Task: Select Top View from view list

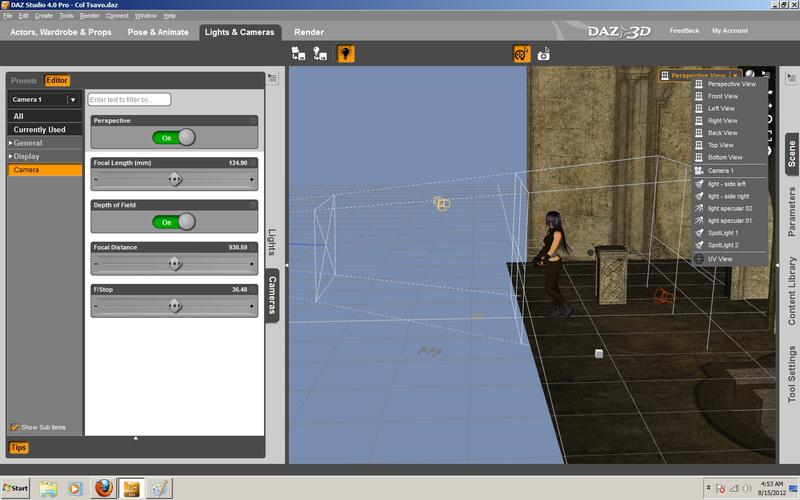Action: tap(720, 145)
